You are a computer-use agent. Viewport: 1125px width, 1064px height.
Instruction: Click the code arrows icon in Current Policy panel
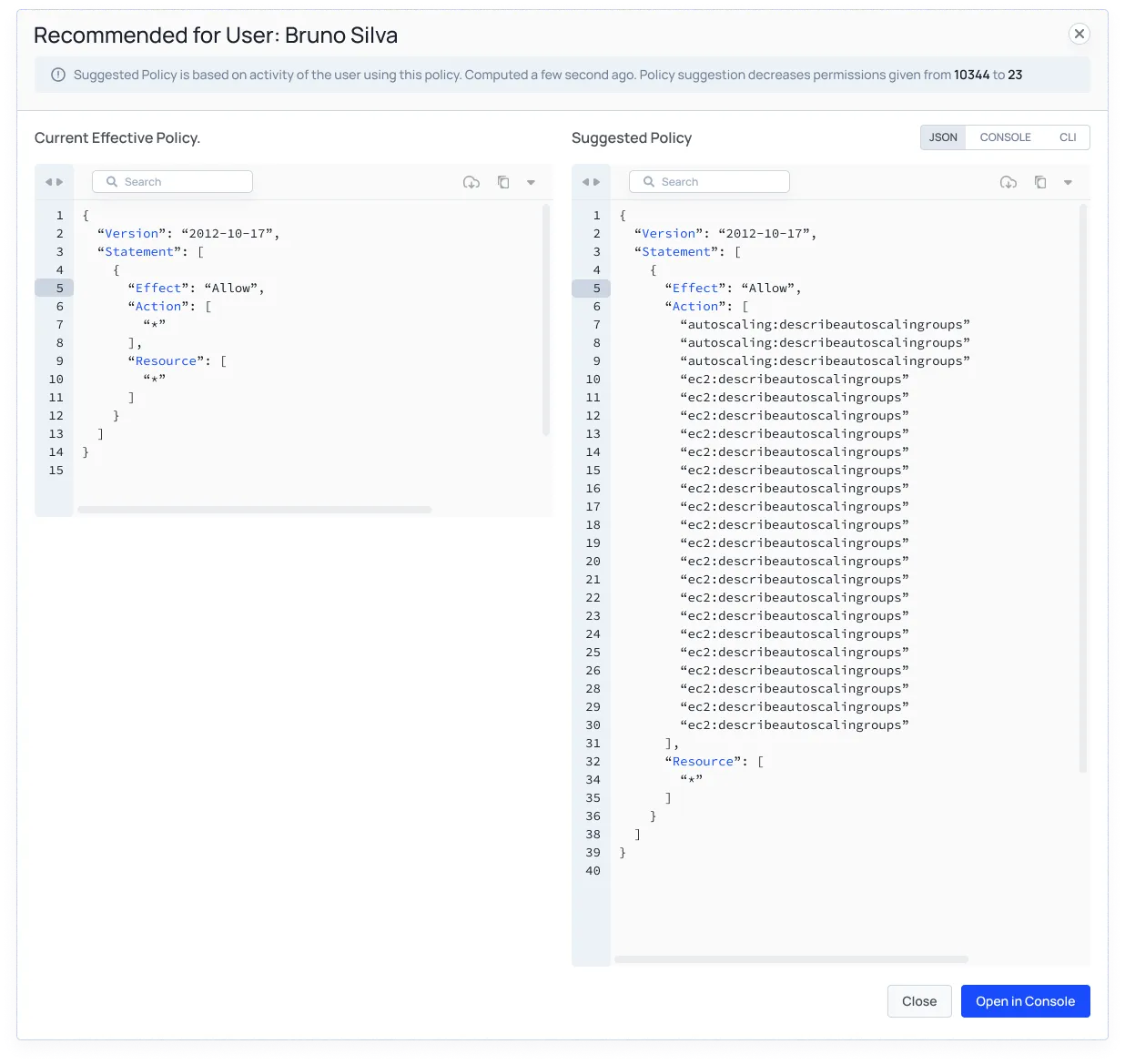pos(54,182)
